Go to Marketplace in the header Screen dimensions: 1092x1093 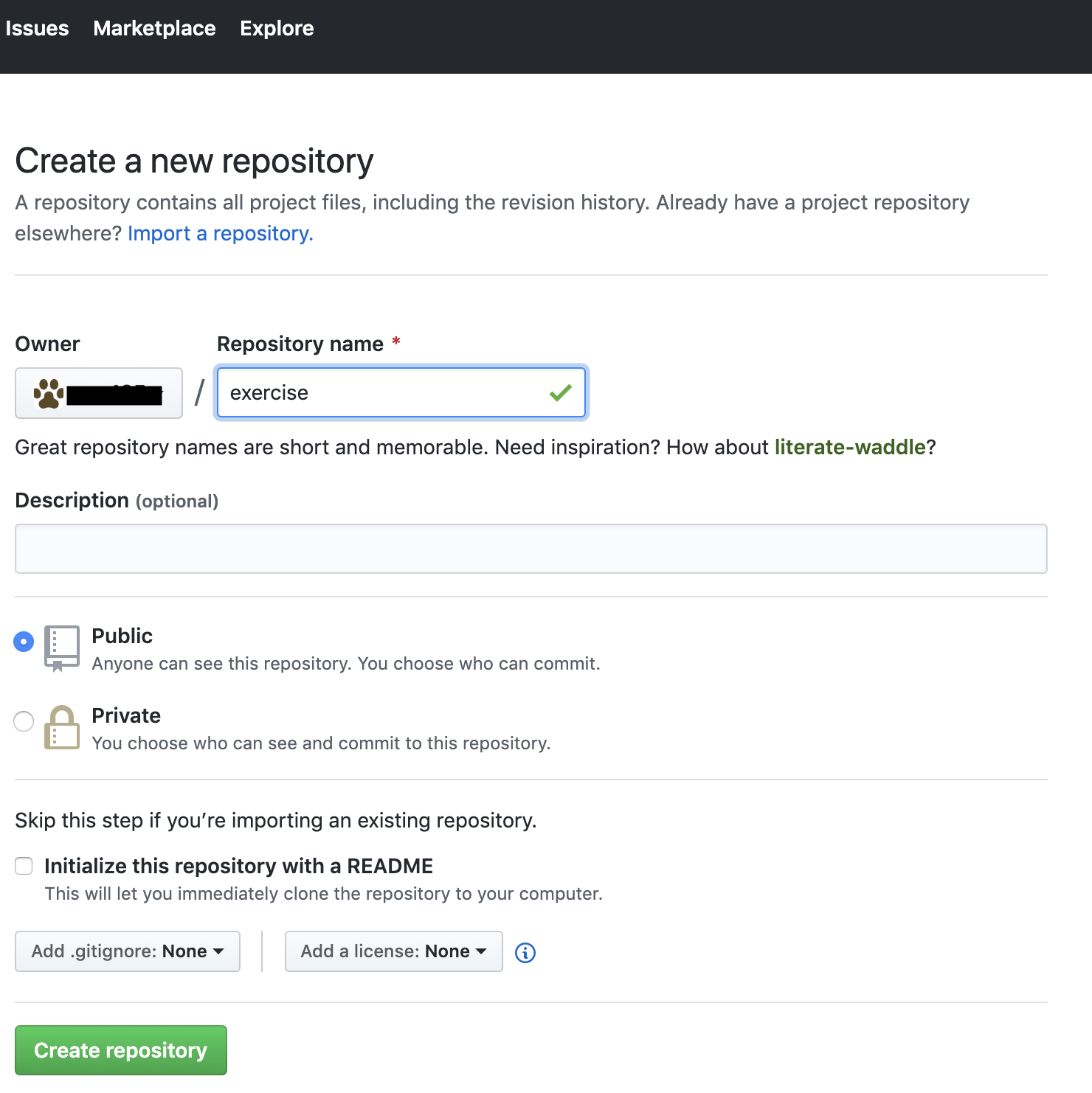coord(154,28)
